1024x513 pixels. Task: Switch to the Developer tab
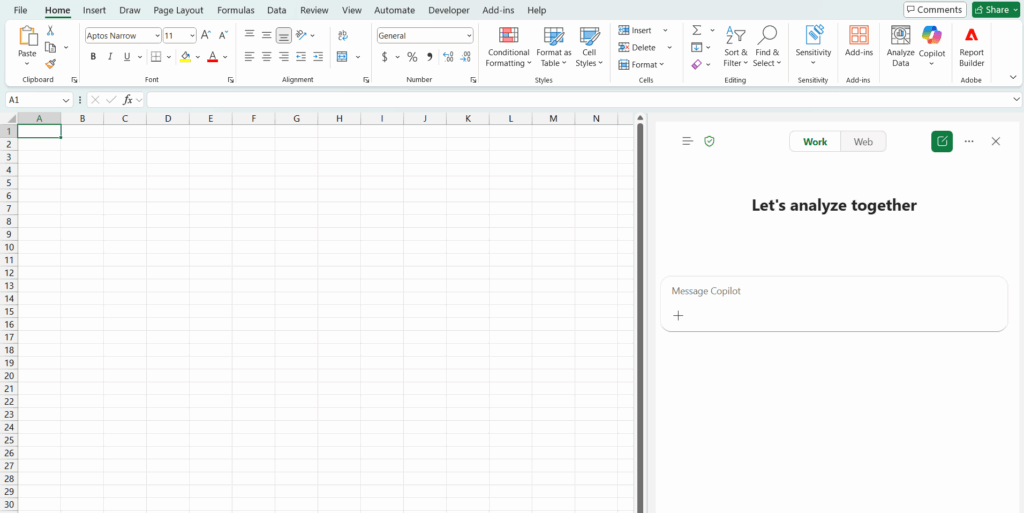point(449,10)
